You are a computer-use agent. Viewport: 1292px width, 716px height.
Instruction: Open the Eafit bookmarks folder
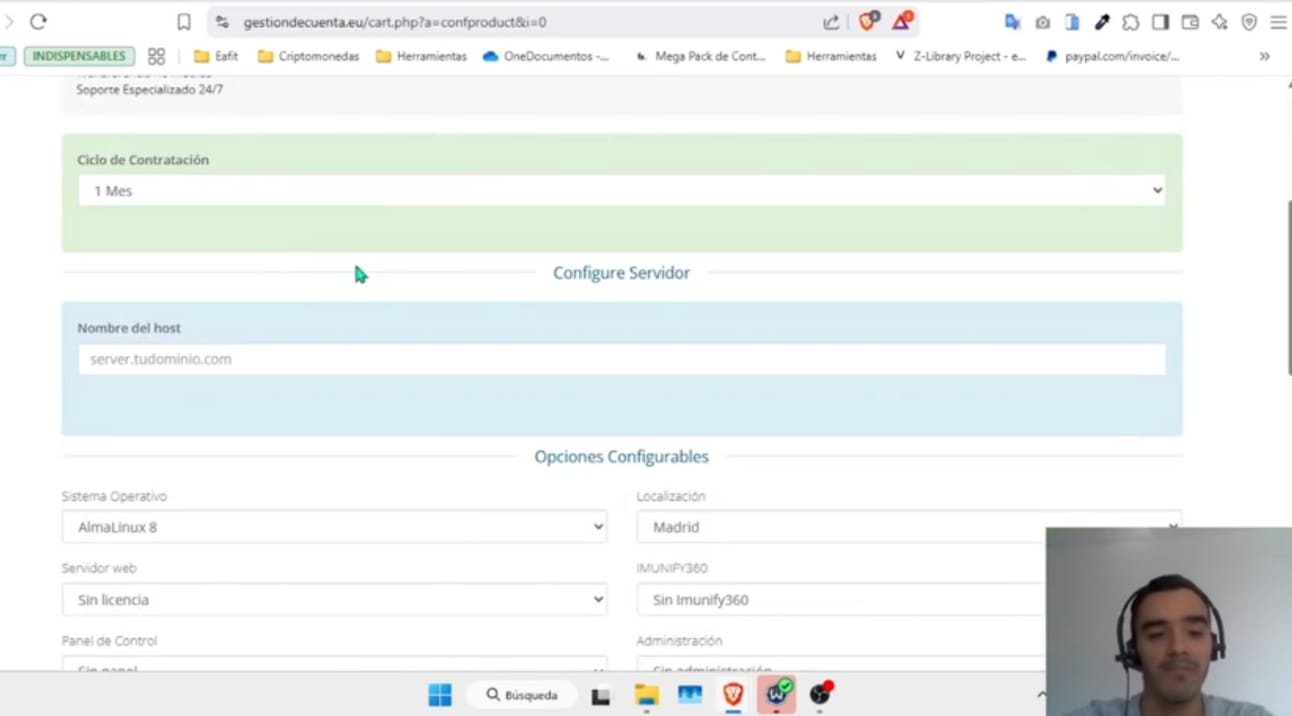pos(216,56)
